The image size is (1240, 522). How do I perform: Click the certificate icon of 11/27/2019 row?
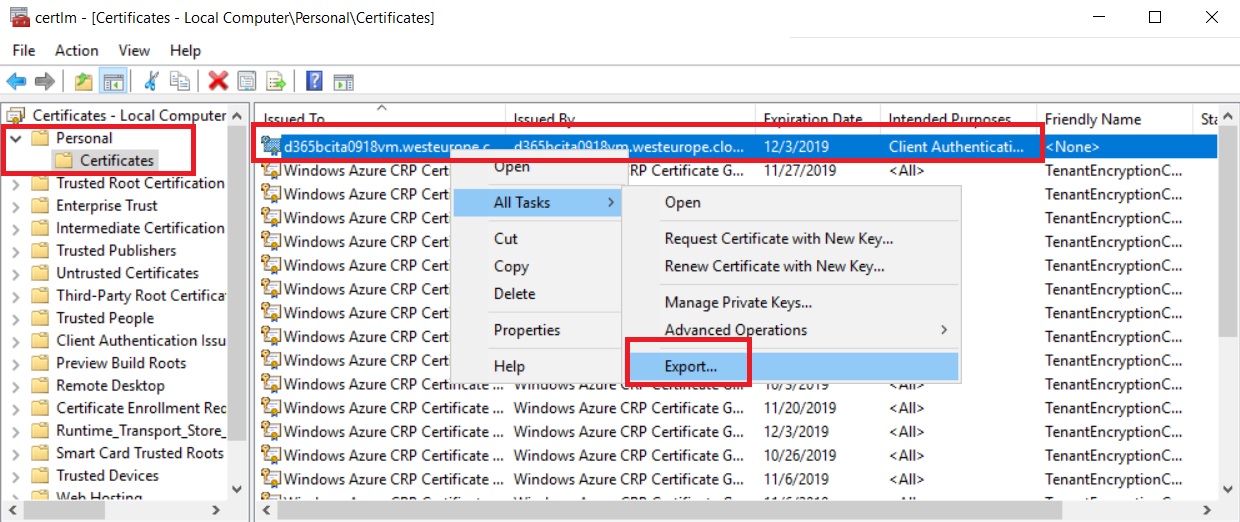pos(271,170)
